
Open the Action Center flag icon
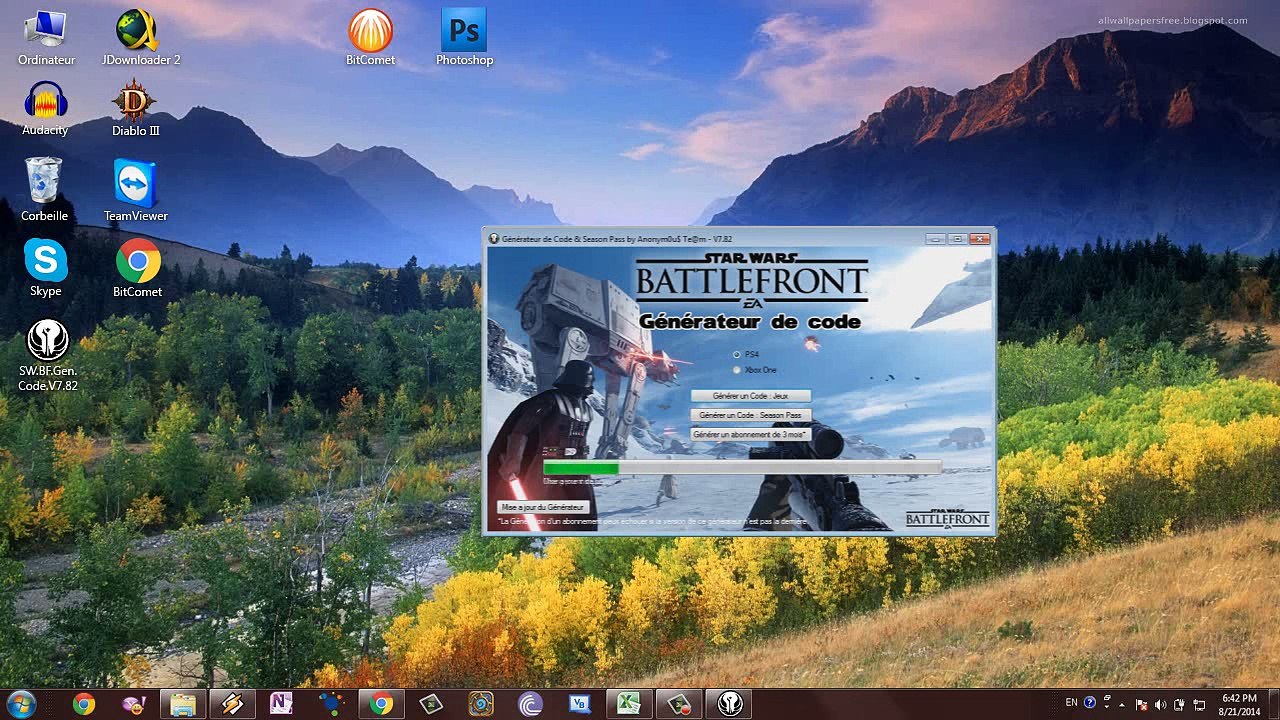pyautogui.click(x=1142, y=704)
